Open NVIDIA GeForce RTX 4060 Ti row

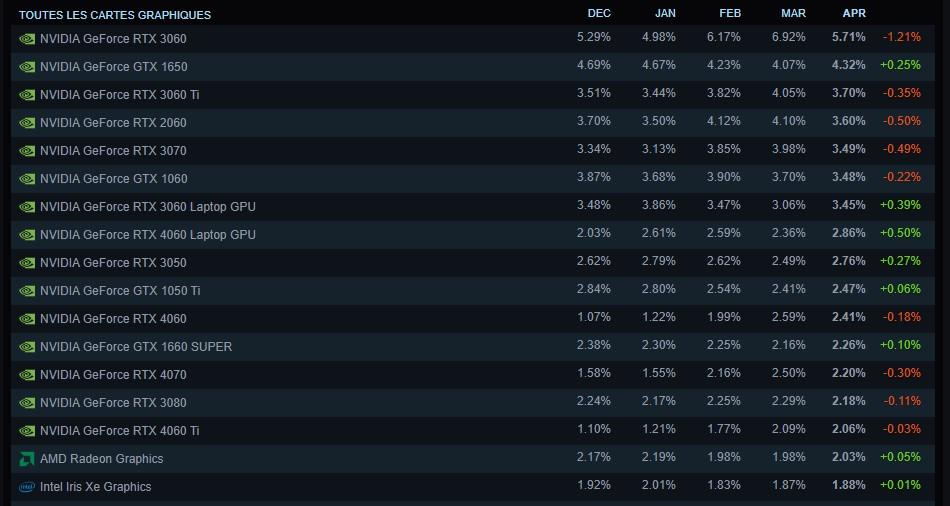tap(119, 431)
